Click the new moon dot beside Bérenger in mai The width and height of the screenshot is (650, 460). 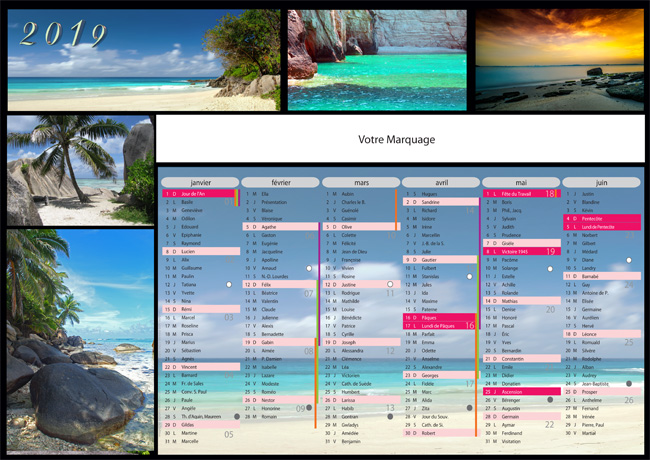click(551, 400)
